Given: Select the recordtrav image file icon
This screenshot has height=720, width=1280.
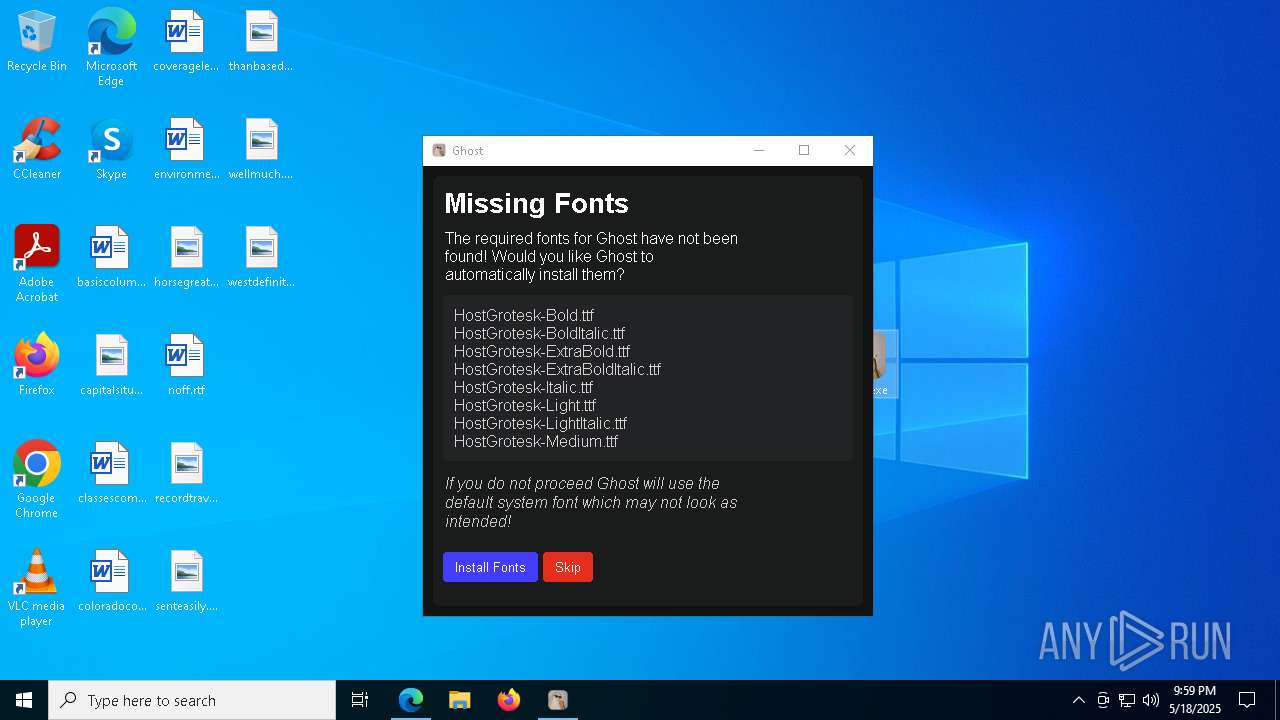Looking at the screenshot, I should click(186, 474).
